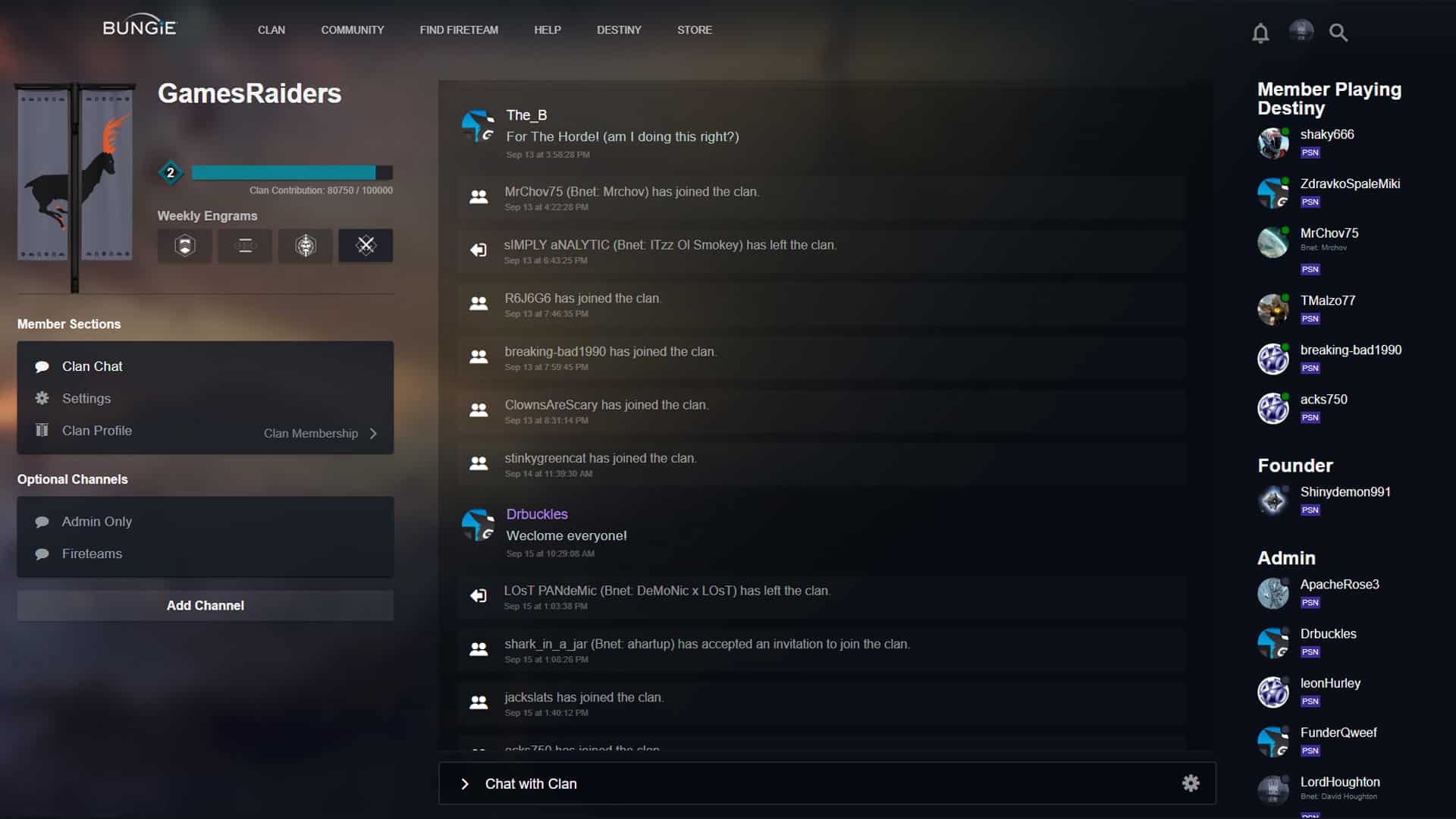Click 'ClownsAreScary has joined the clan' entry
This screenshot has width=1456, height=819.
(x=821, y=411)
